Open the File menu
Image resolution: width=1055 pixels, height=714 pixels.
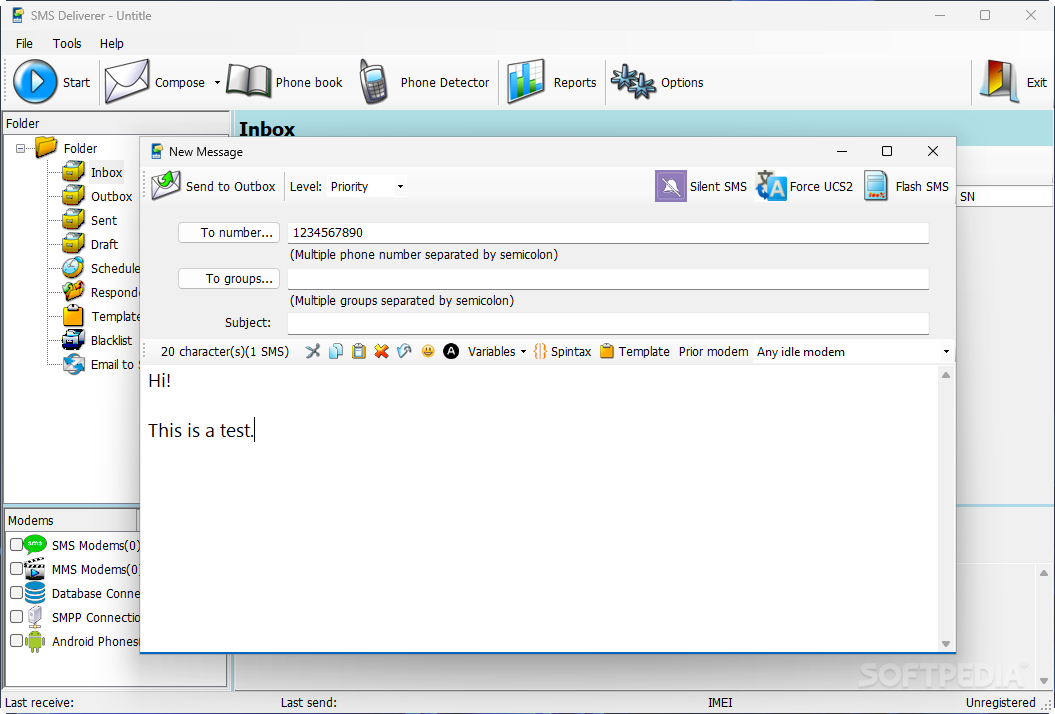coord(24,43)
